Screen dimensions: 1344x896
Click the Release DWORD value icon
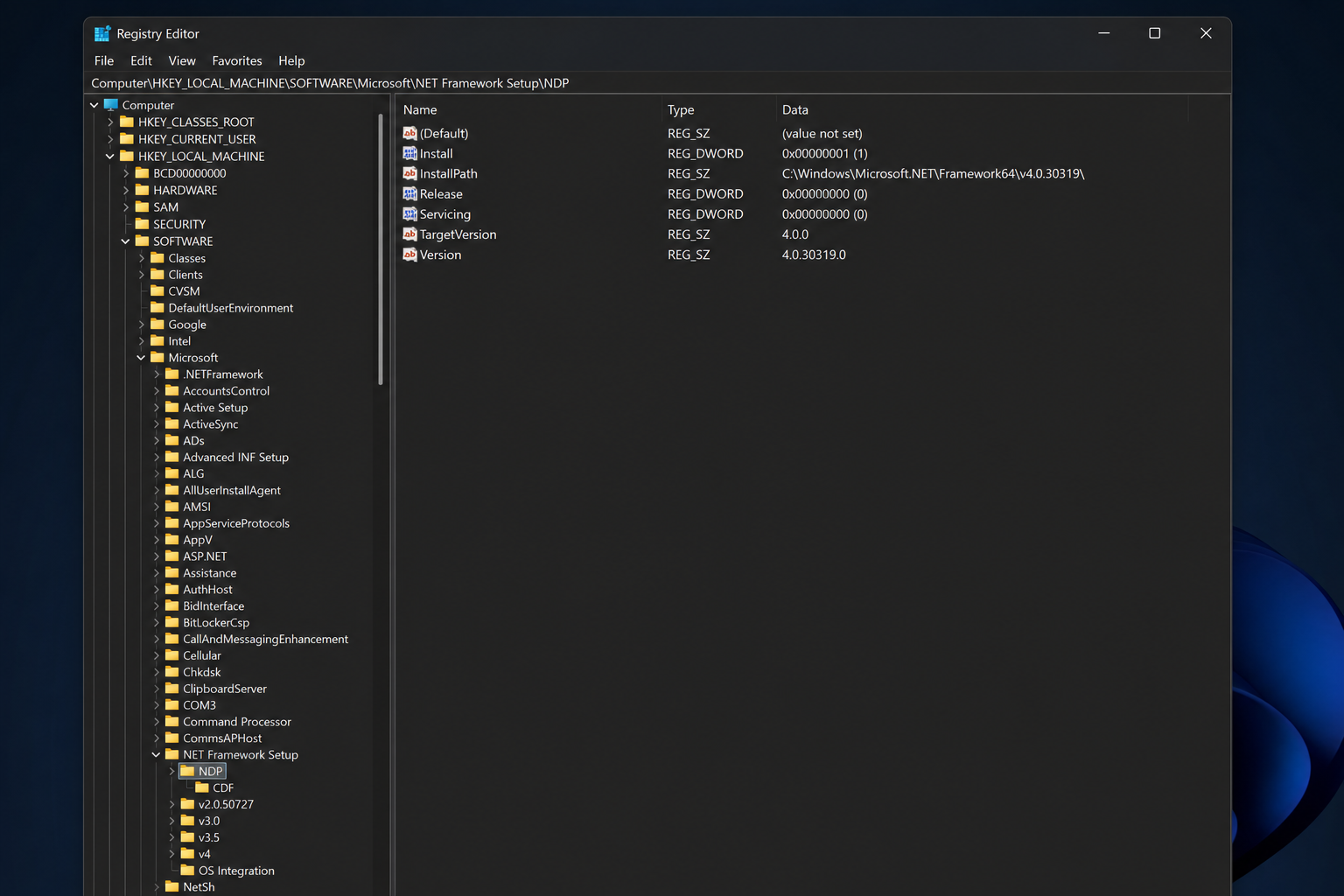[409, 193]
